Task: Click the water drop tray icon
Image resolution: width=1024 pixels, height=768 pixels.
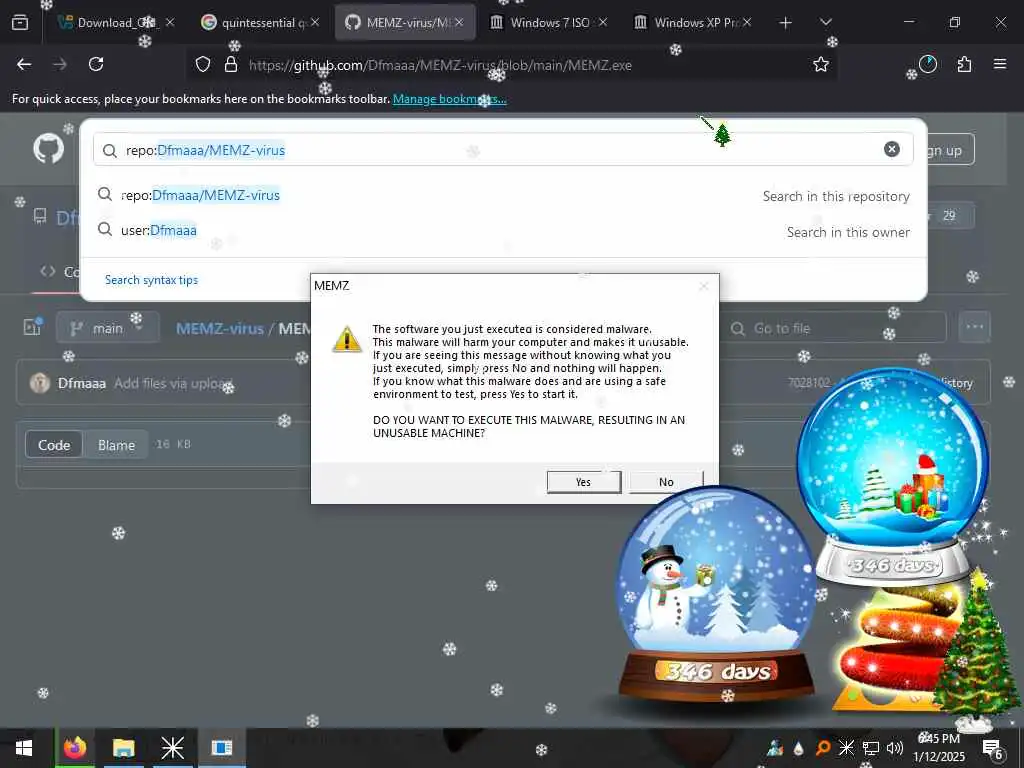Action: click(798, 748)
